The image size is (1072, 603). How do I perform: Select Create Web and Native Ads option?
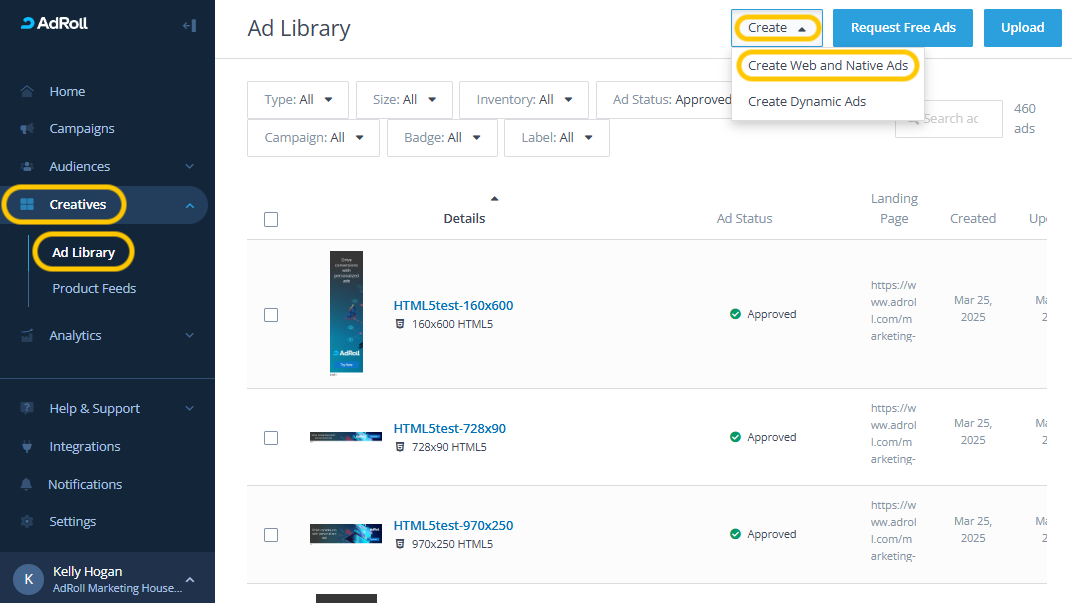[x=827, y=66]
